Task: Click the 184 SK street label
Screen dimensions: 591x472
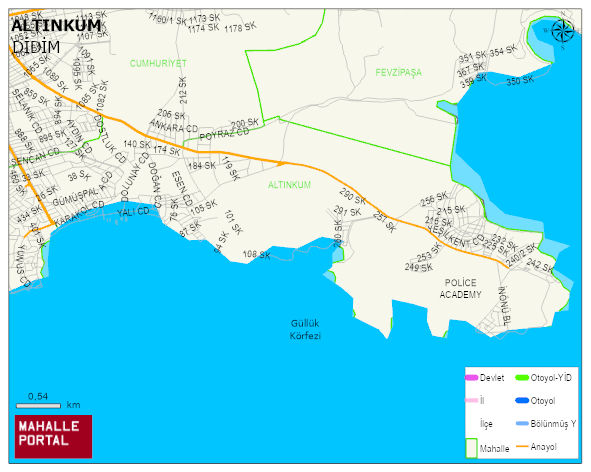Action: [x=202, y=166]
